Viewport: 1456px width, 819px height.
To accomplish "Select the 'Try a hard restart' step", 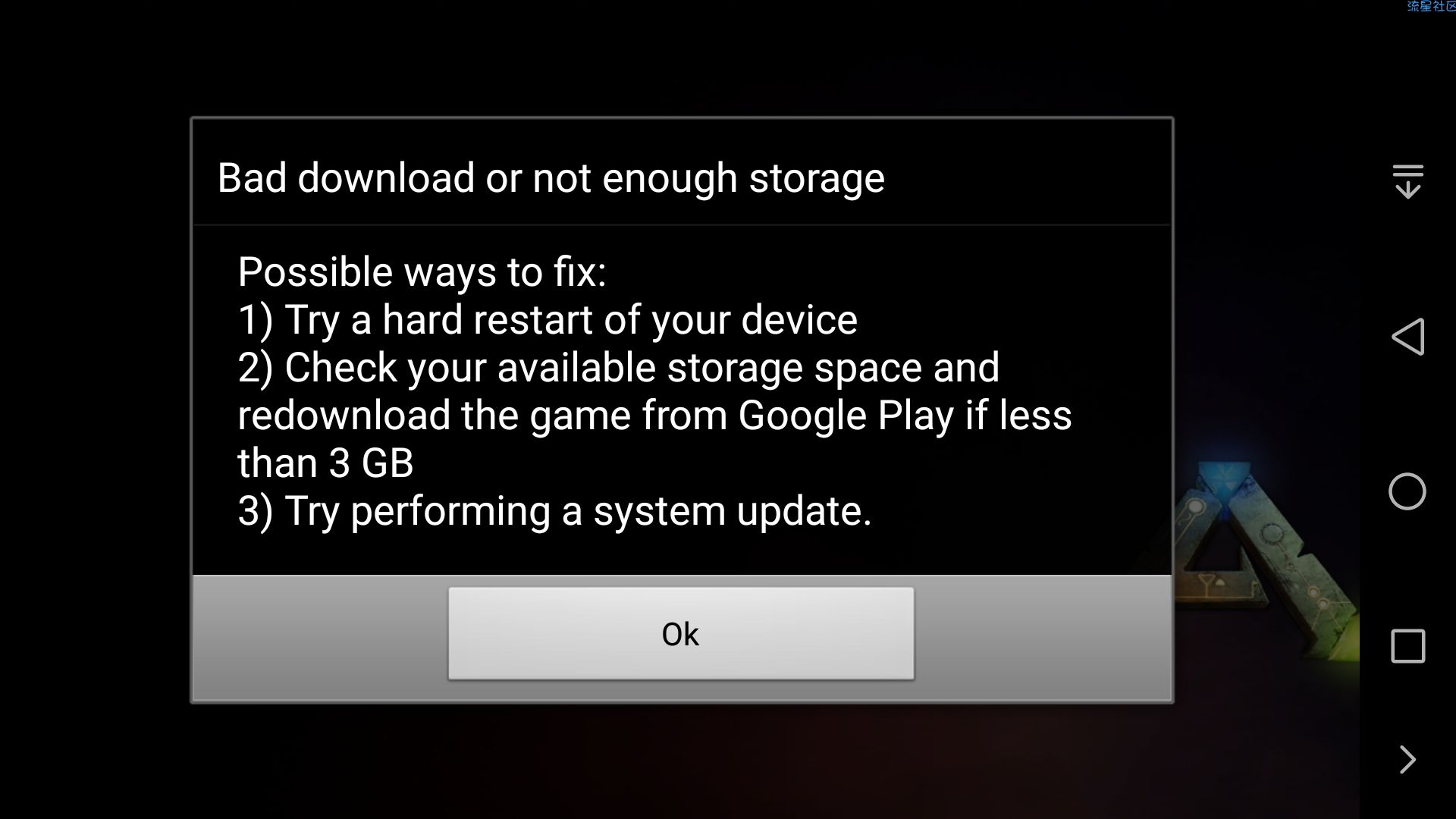I will pos(548,320).
